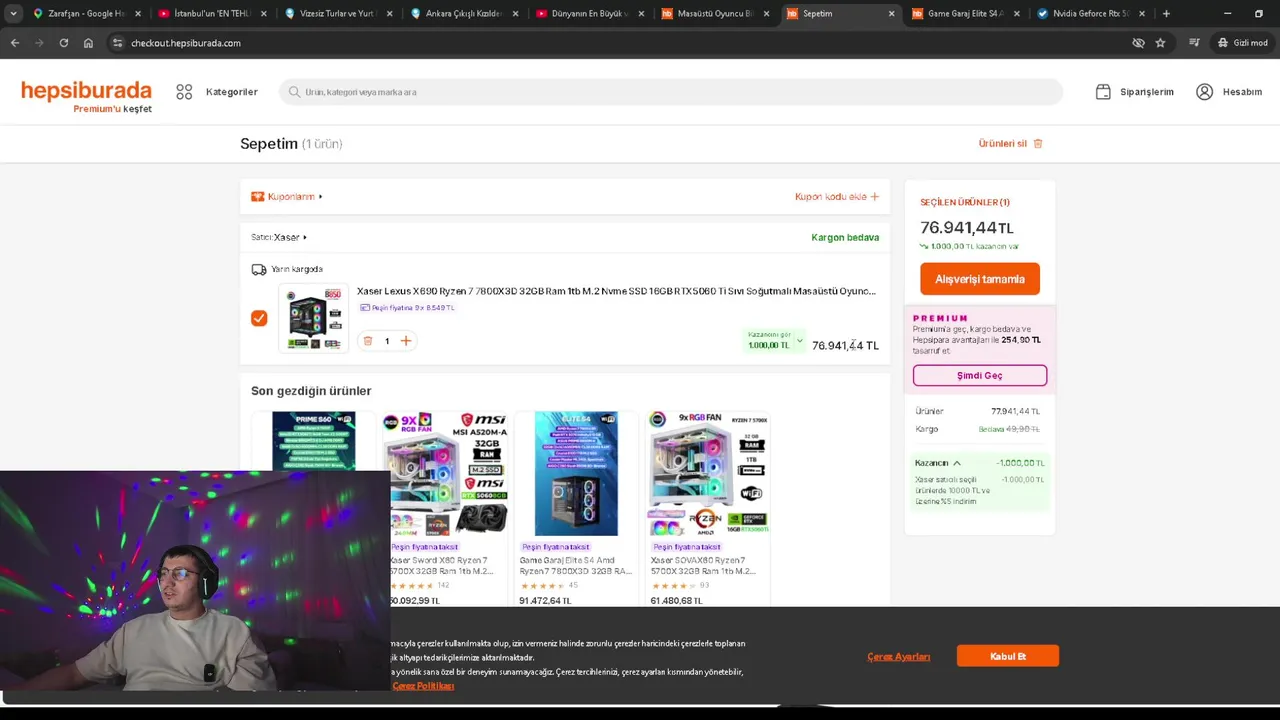Open the Xaser SOVAX80 product image
1280x720 pixels.
click(708, 473)
